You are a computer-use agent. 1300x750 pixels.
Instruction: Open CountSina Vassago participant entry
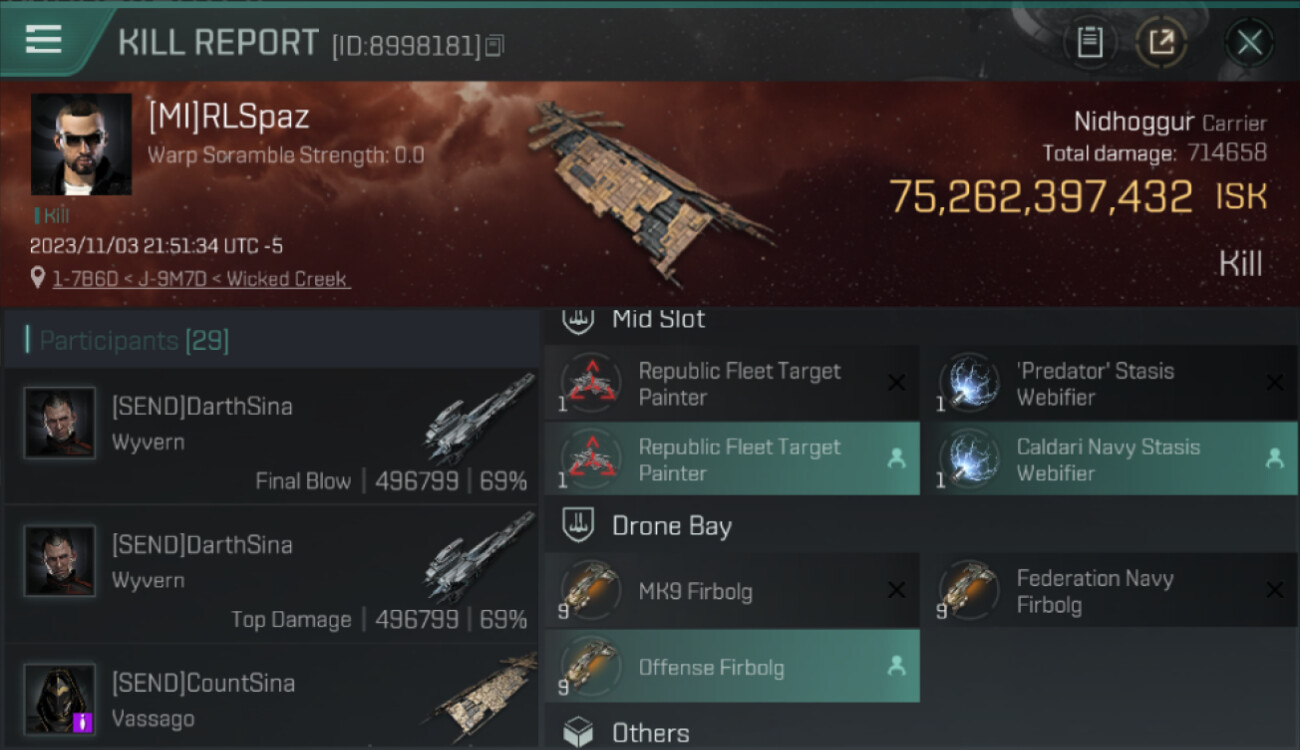[x=271, y=698]
